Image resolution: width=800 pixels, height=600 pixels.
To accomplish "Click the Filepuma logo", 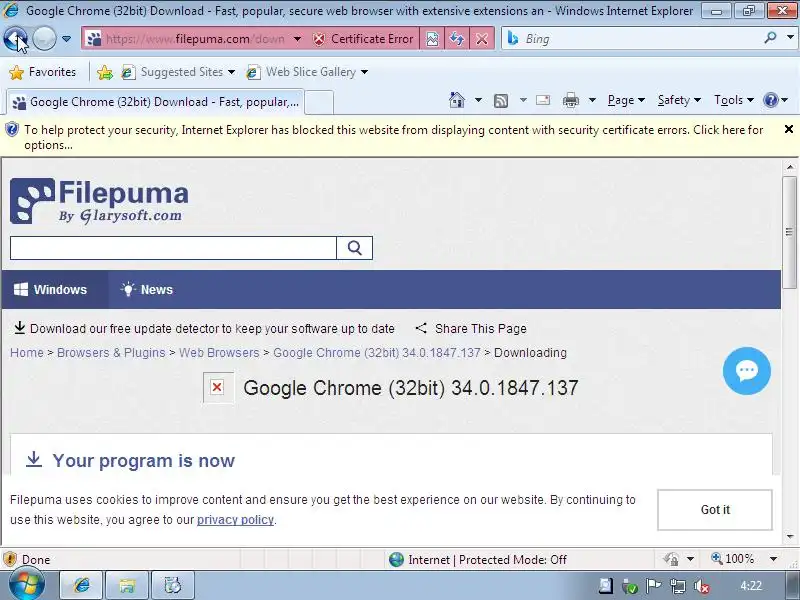I will [x=99, y=201].
